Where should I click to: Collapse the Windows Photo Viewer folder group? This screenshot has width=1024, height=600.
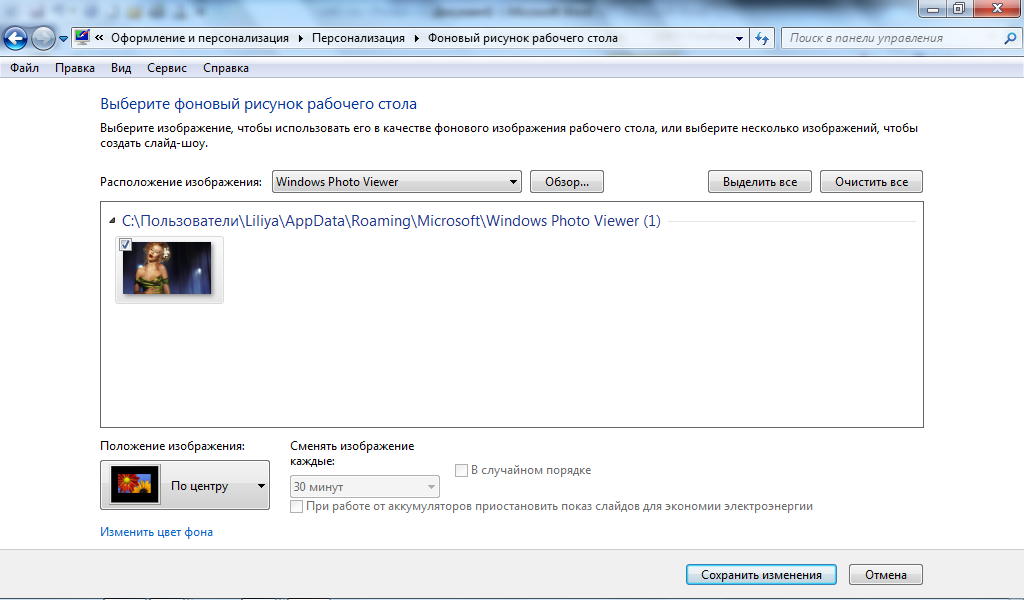(112, 221)
